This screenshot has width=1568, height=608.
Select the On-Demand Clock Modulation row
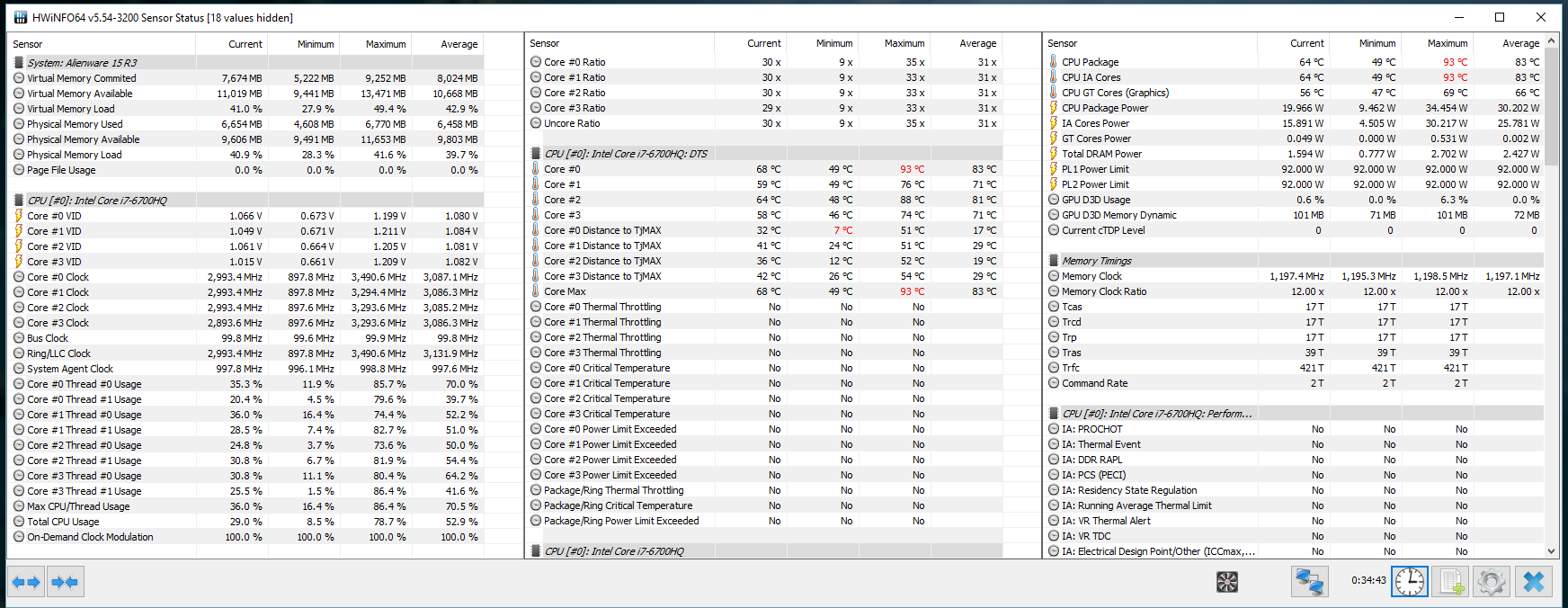click(x=246, y=537)
